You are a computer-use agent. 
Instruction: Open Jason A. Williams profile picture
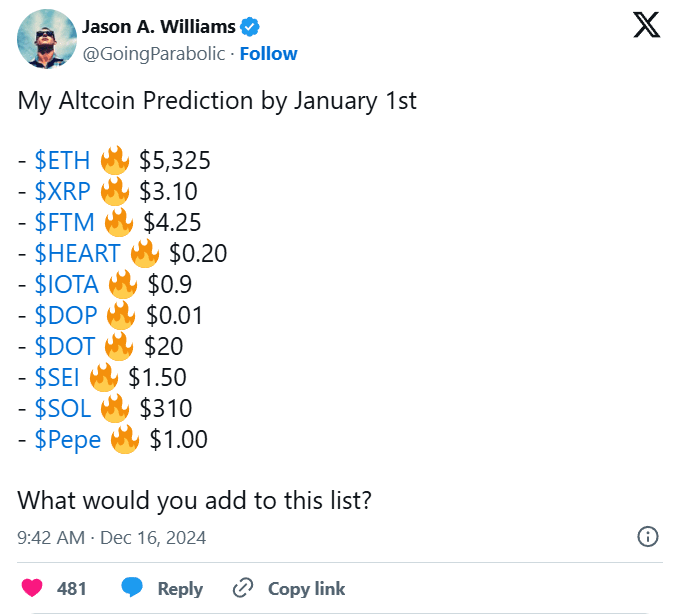coord(47,39)
